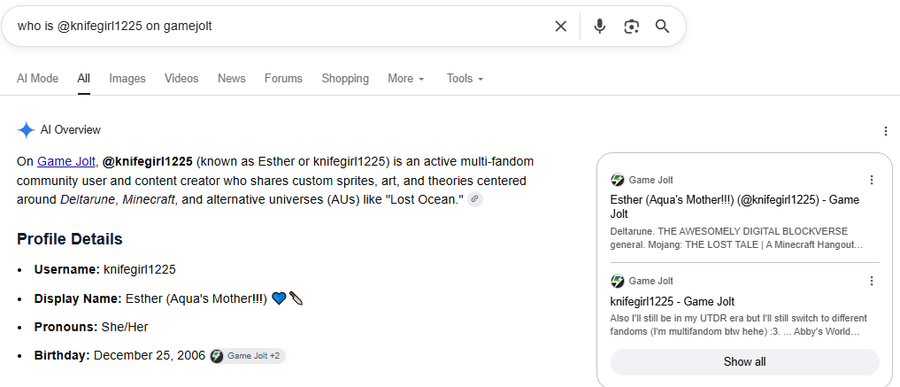The width and height of the screenshot is (900, 387).
Task: Click the blue heart emoji in Display Name
Action: [279, 299]
